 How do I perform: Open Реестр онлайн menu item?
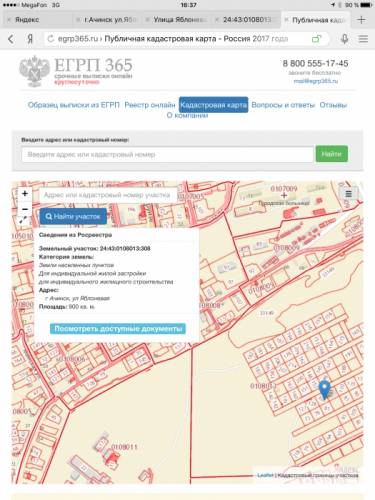pyautogui.click(x=150, y=105)
